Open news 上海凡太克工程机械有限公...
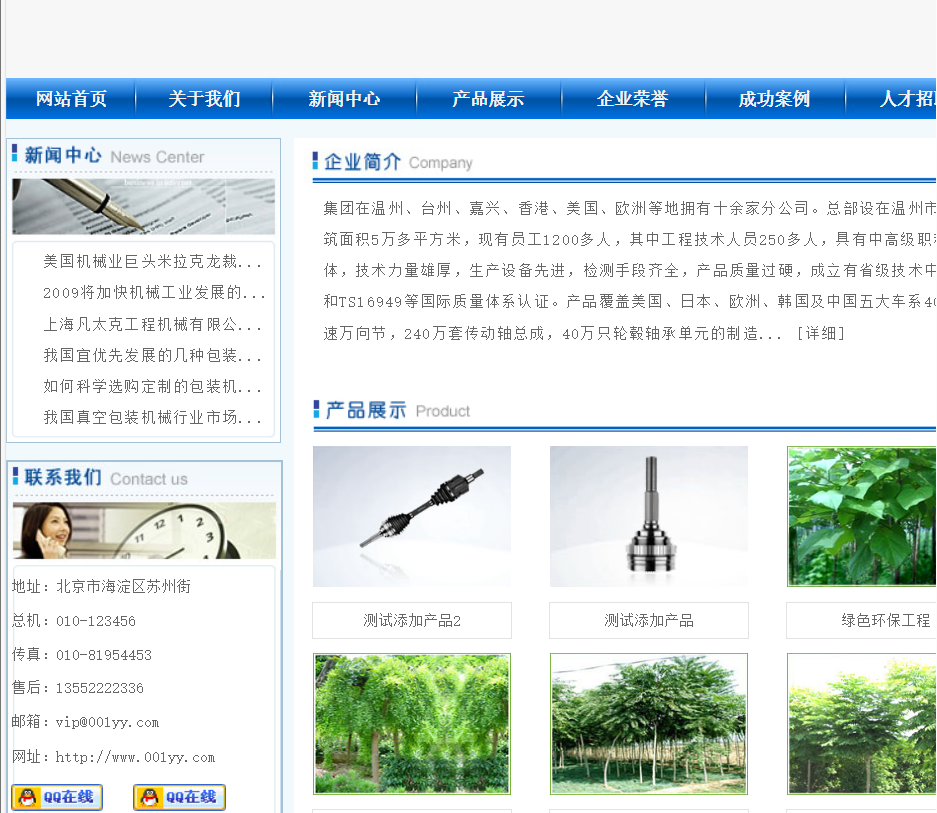Screen dimensions: 937x813 (x=152, y=325)
